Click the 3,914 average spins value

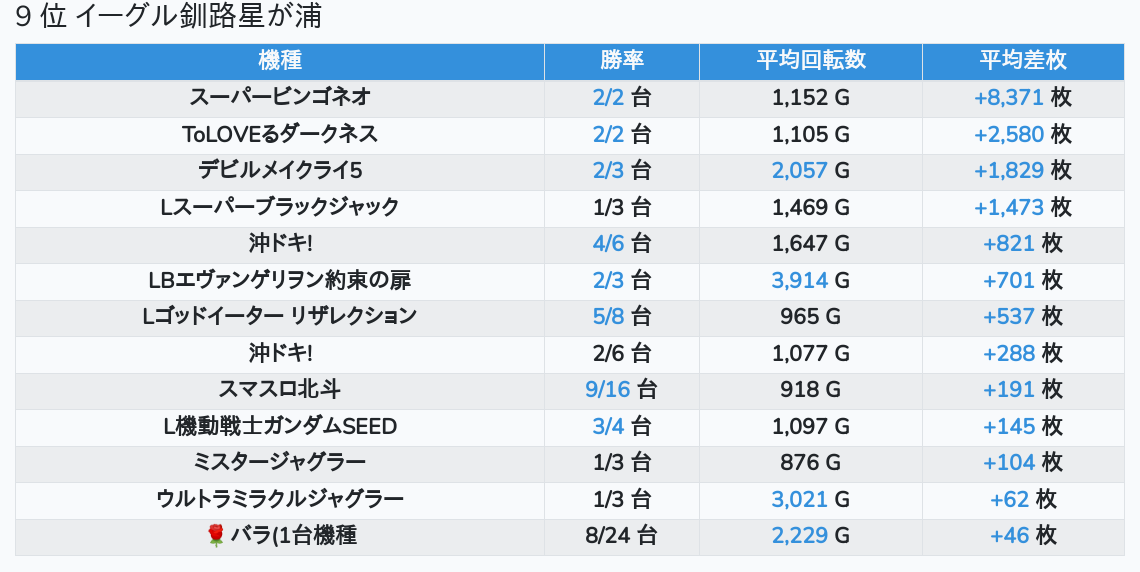pyautogui.click(x=799, y=280)
